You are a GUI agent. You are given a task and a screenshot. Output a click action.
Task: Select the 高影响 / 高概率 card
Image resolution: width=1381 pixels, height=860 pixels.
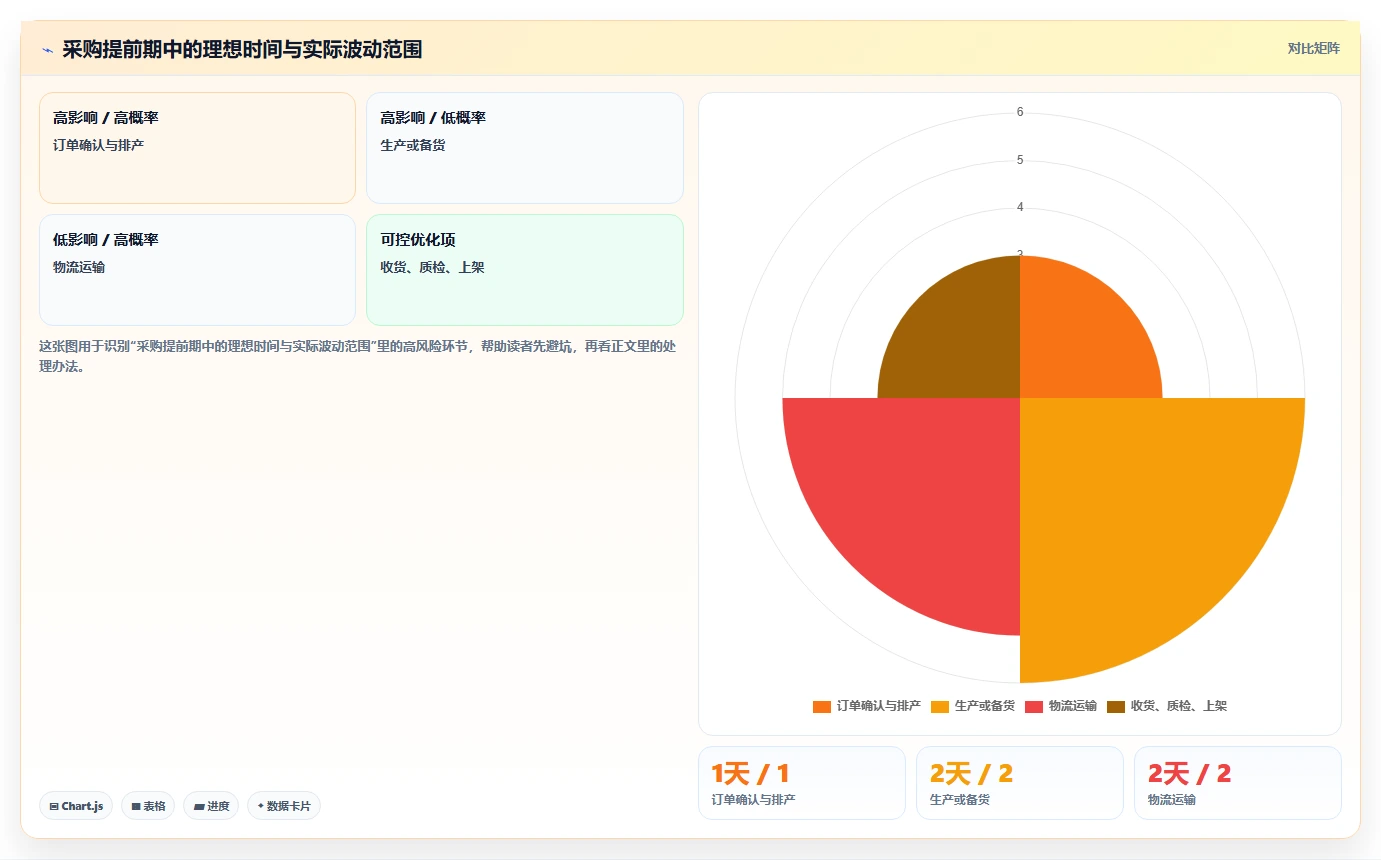tap(197, 148)
